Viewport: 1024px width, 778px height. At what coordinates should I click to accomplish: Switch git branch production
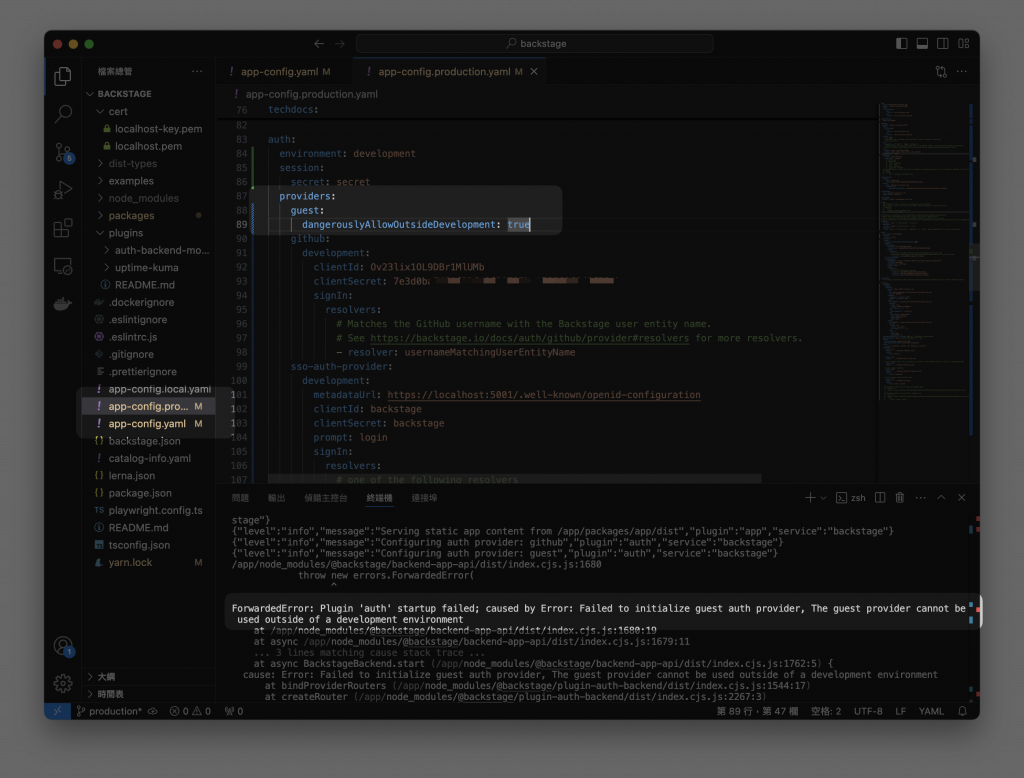point(109,711)
